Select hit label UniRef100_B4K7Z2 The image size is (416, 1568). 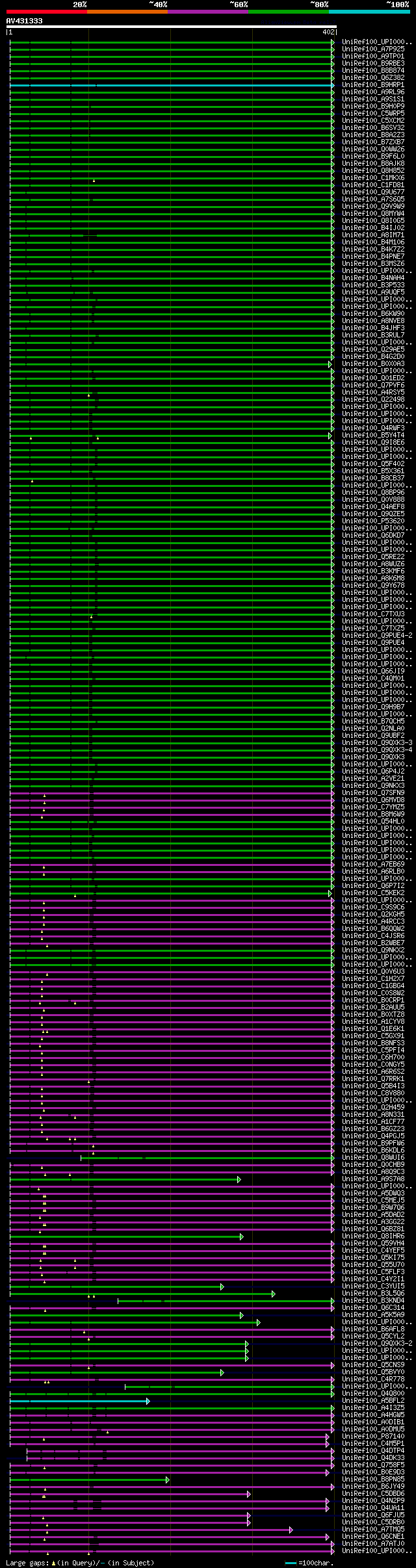tap(373, 249)
